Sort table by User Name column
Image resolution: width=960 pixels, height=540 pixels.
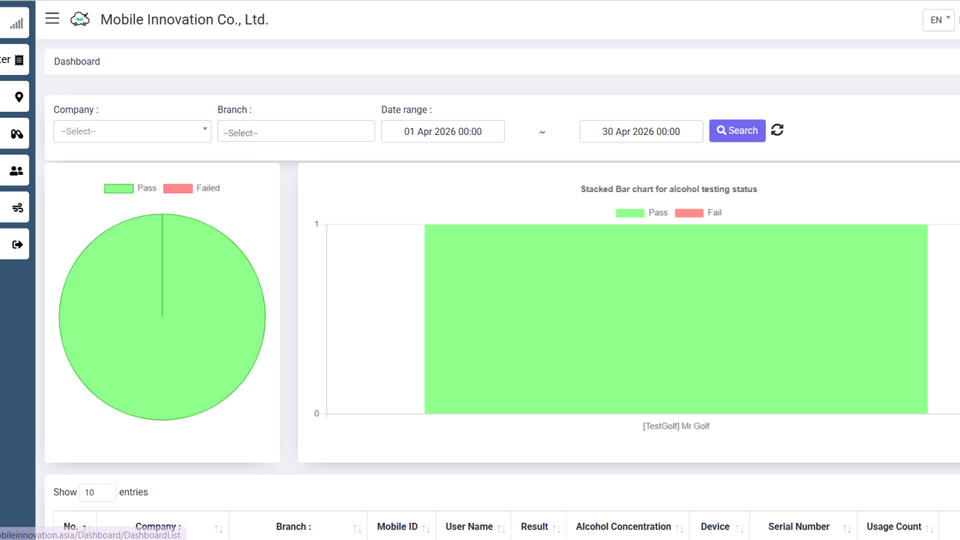469,527
